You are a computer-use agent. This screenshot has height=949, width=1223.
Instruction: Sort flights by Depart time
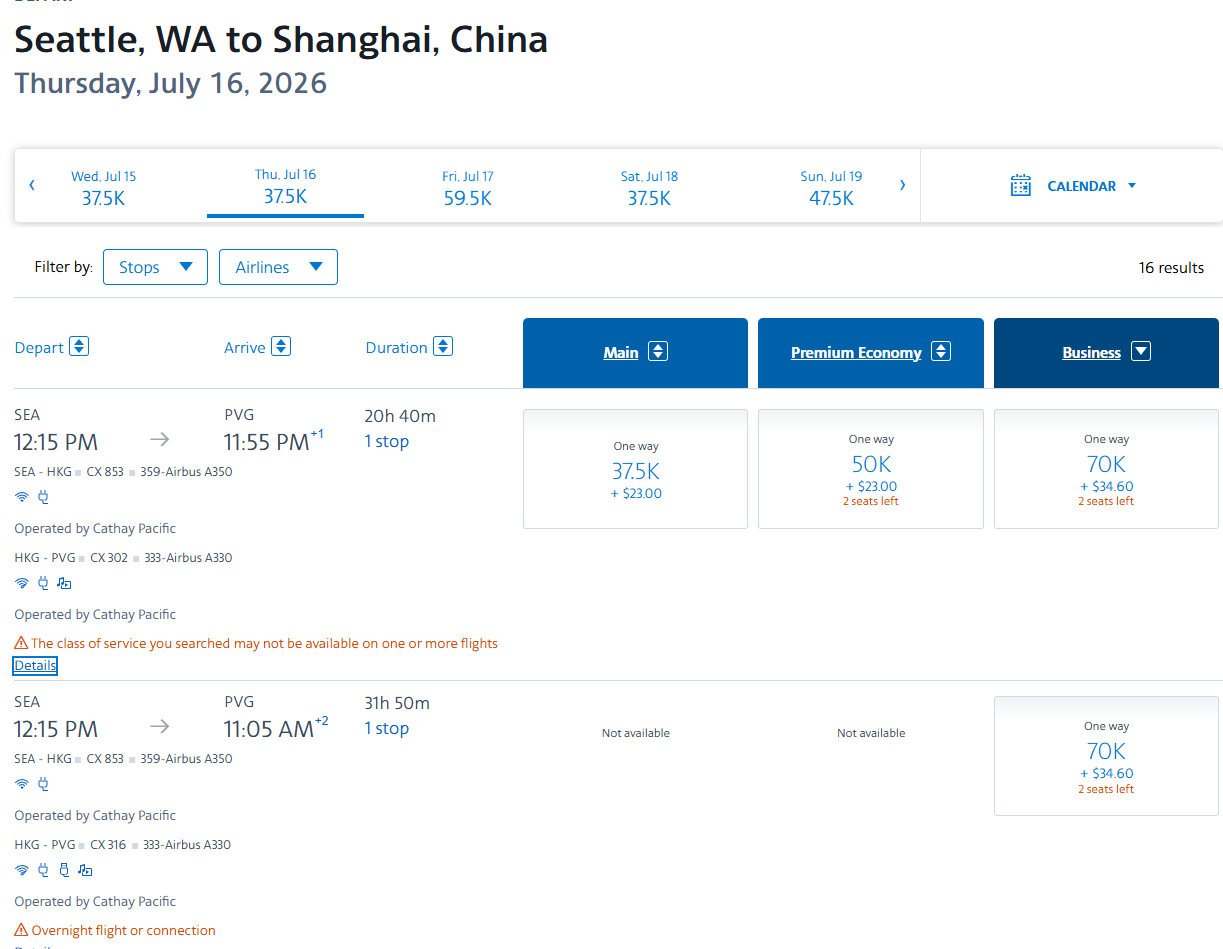pos(79,346)
